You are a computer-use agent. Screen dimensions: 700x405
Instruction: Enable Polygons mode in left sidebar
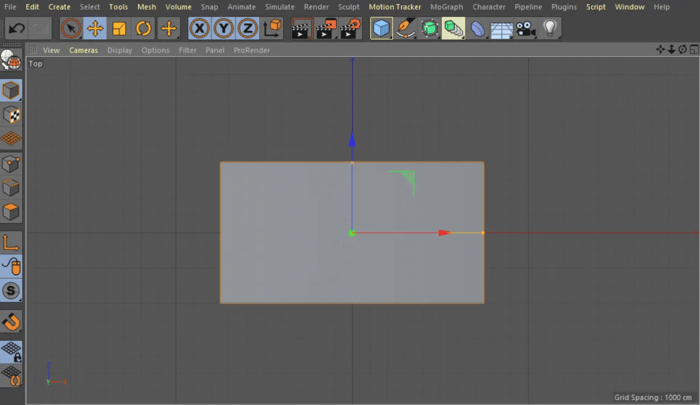tap(11, 212)
